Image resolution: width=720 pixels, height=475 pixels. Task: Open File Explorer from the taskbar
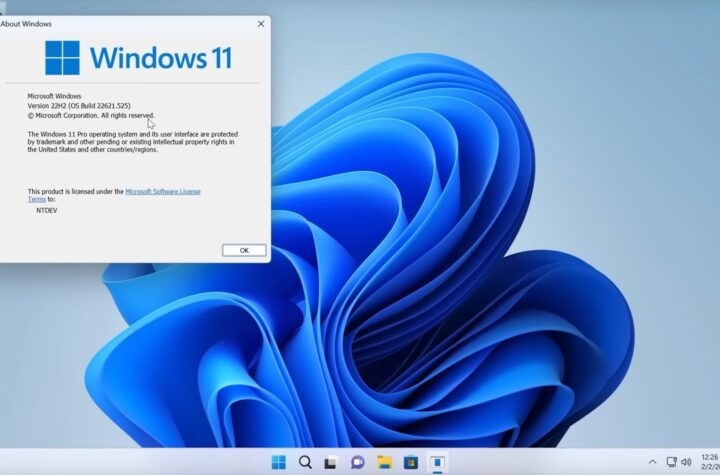pyautogui.click(x=384, y=462)
